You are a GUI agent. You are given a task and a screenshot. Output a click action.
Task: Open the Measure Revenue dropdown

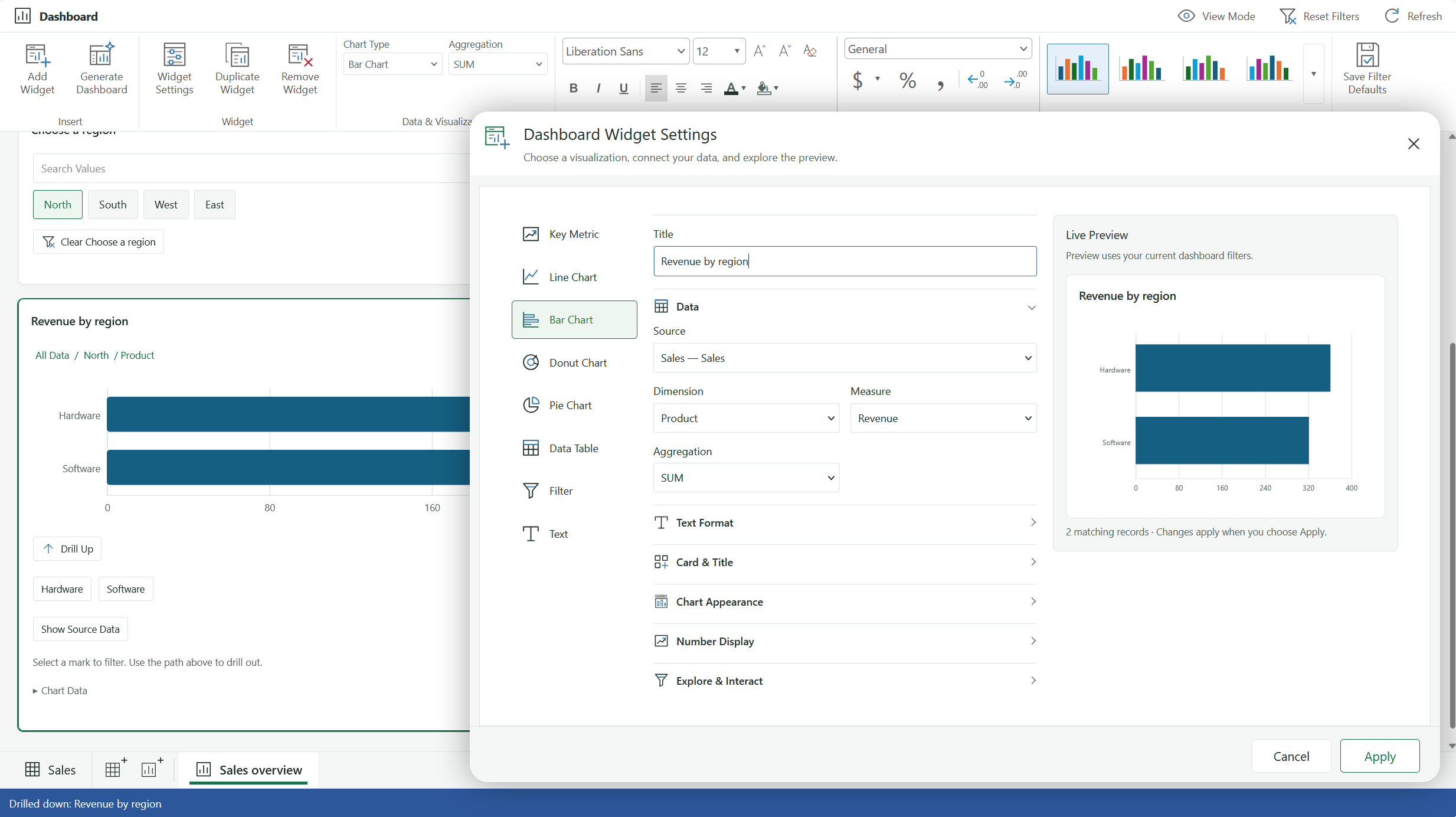pos(943,418)
